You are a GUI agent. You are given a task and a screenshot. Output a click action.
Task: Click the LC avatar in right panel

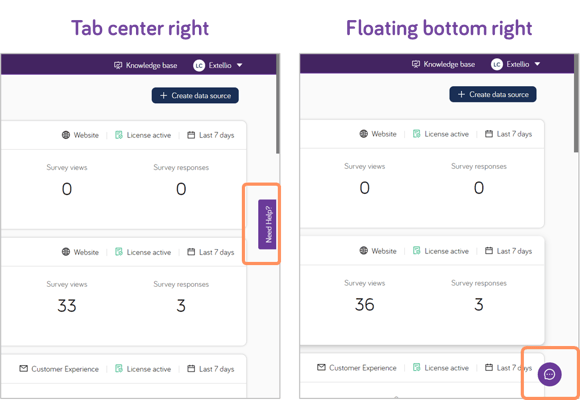[x=497, y=65]
